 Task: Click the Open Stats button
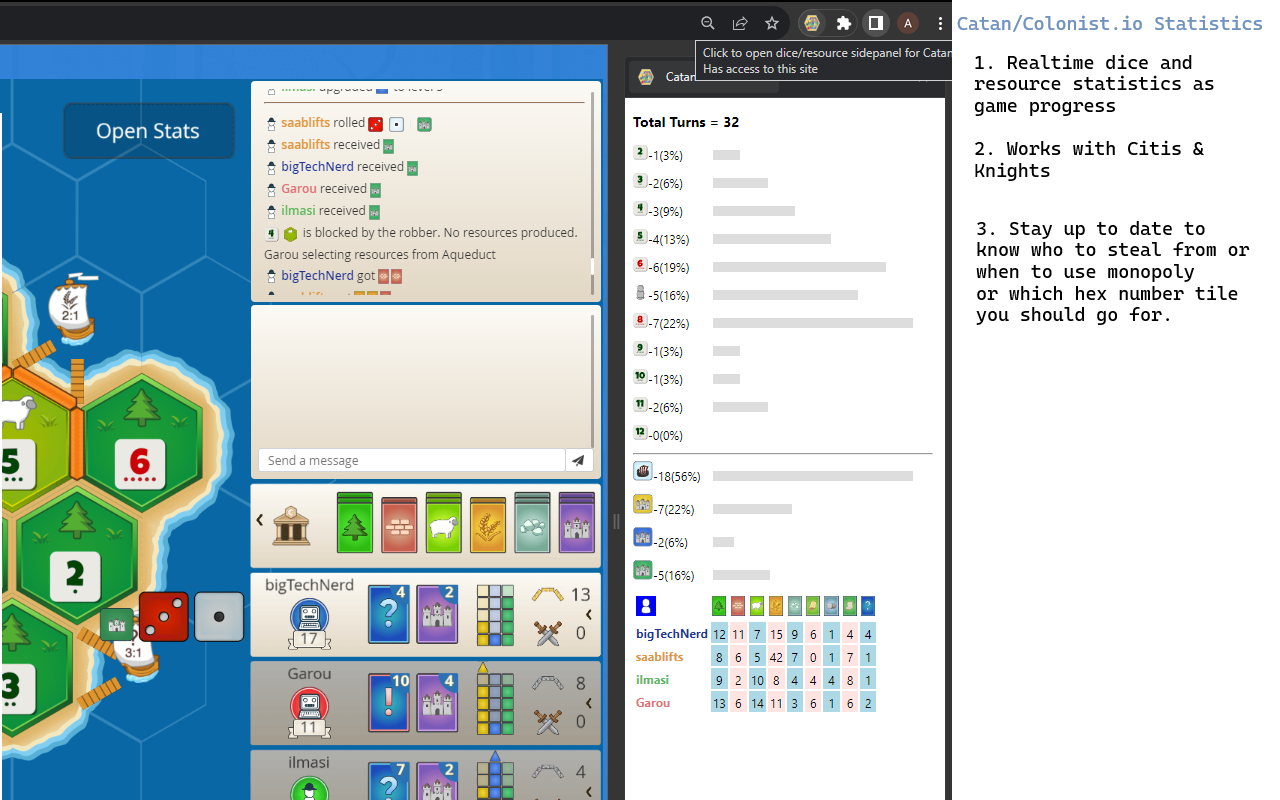tap(148, 131)
